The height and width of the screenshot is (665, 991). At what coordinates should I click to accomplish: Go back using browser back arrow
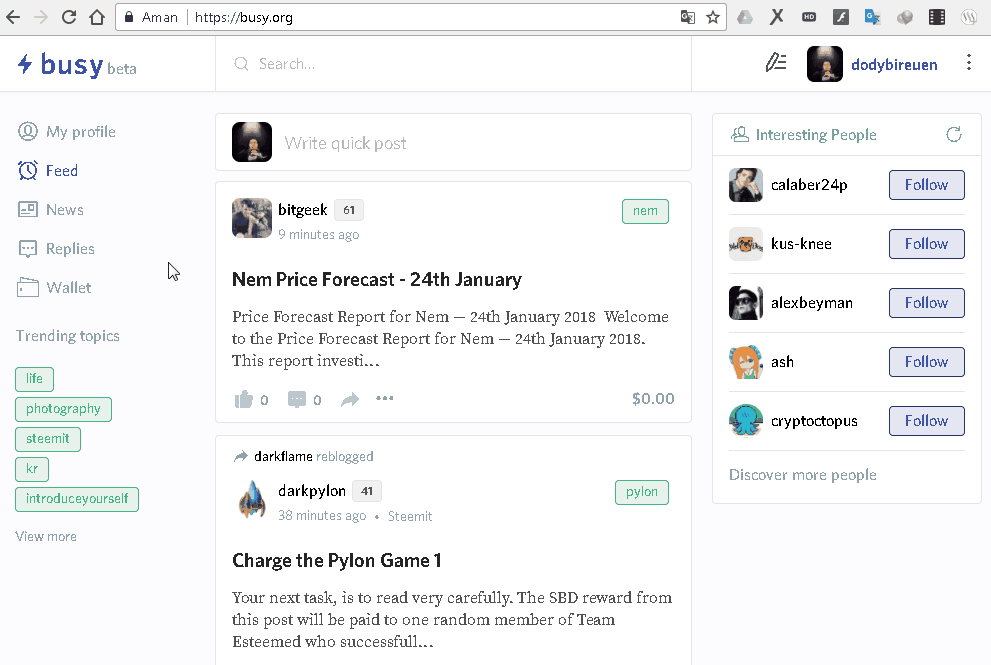coord(13,17)
